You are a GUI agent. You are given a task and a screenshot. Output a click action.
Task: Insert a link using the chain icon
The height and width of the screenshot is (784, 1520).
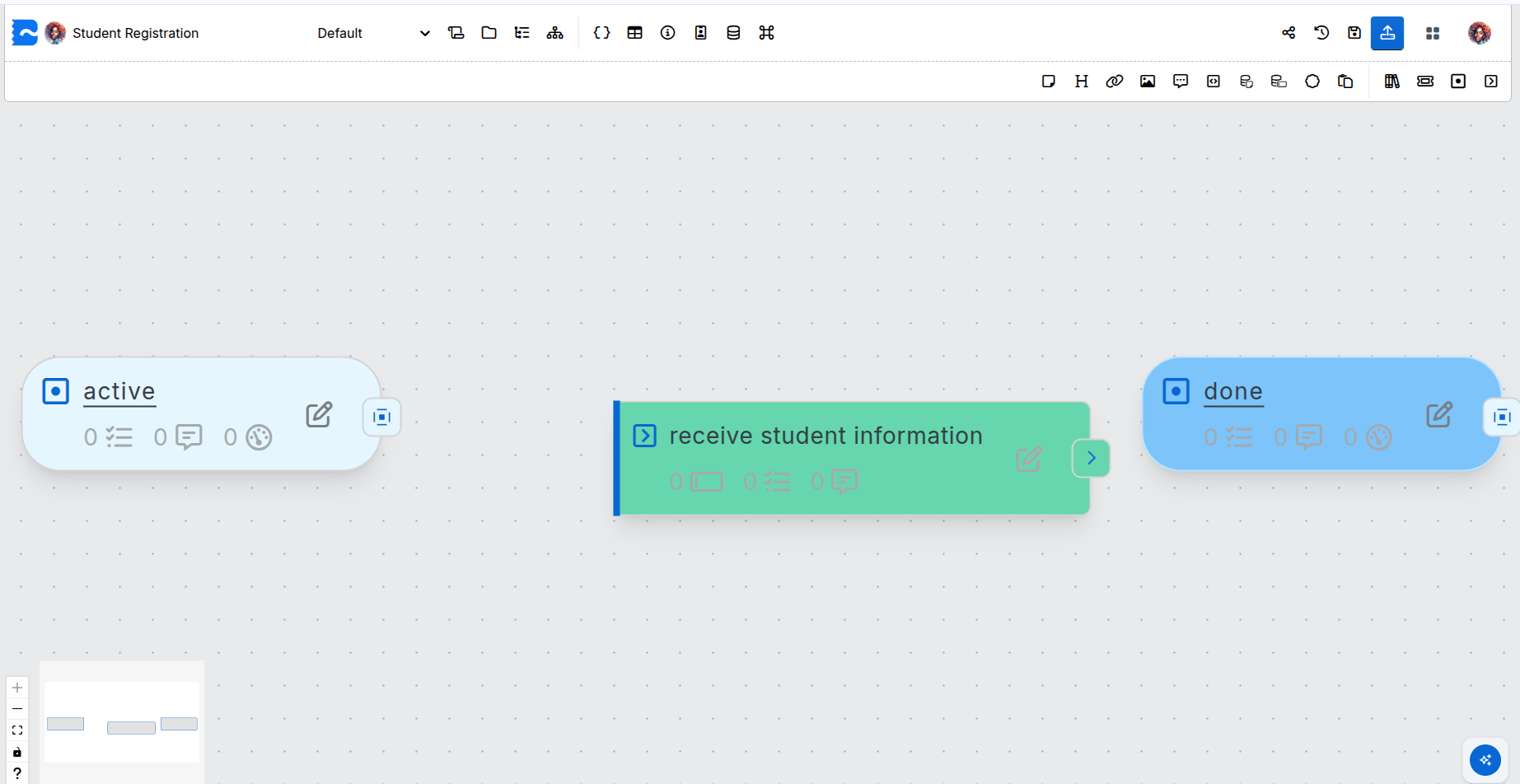tap(1115, 81)
